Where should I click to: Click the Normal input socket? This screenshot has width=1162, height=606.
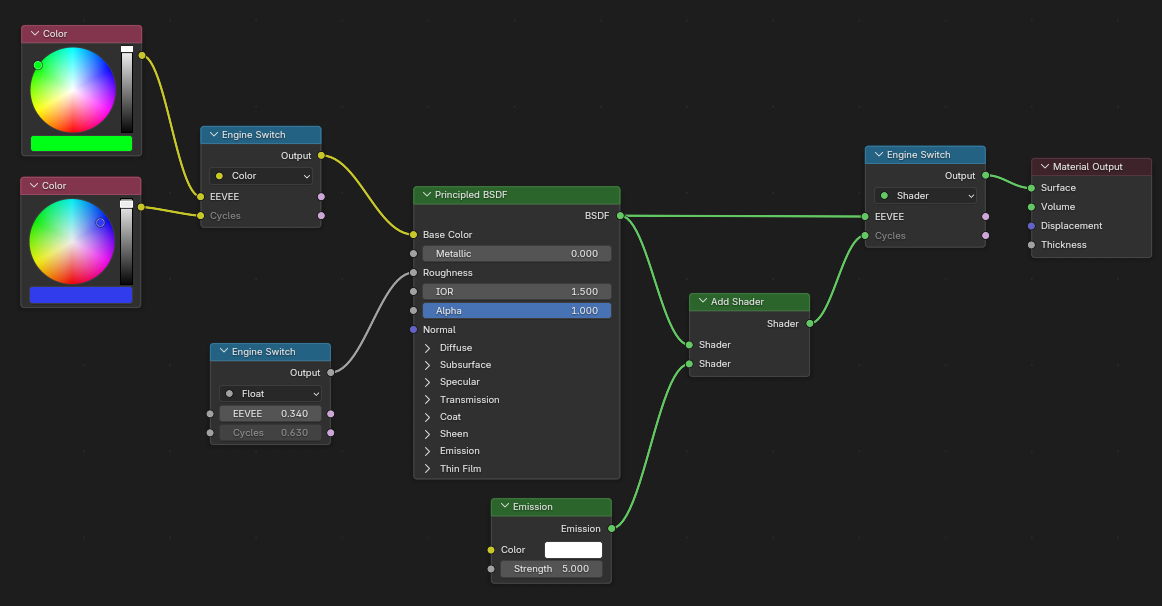tap(414, 330)
